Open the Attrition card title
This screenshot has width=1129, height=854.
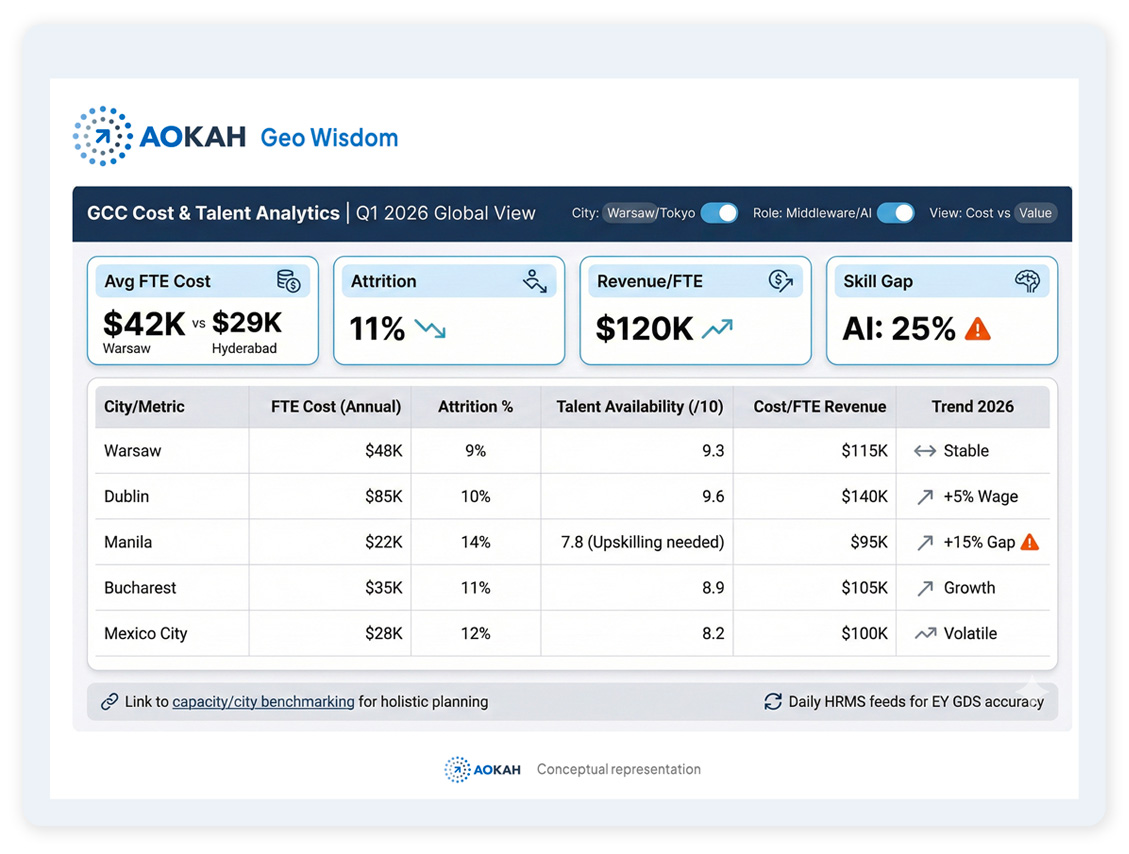click(384, 282)
